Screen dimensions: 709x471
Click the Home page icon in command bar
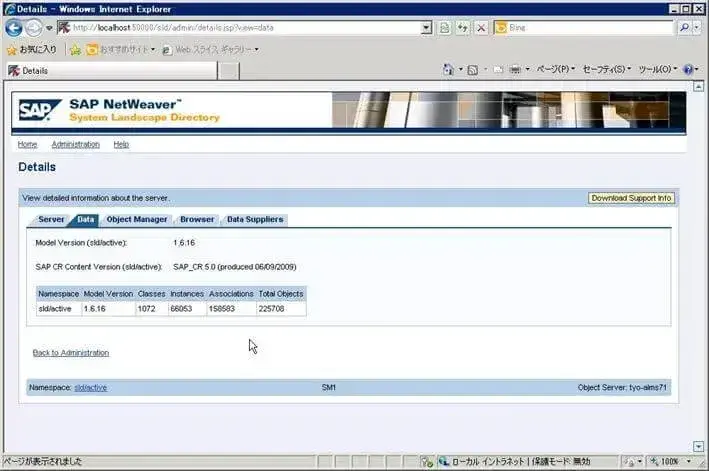(449, 70)
